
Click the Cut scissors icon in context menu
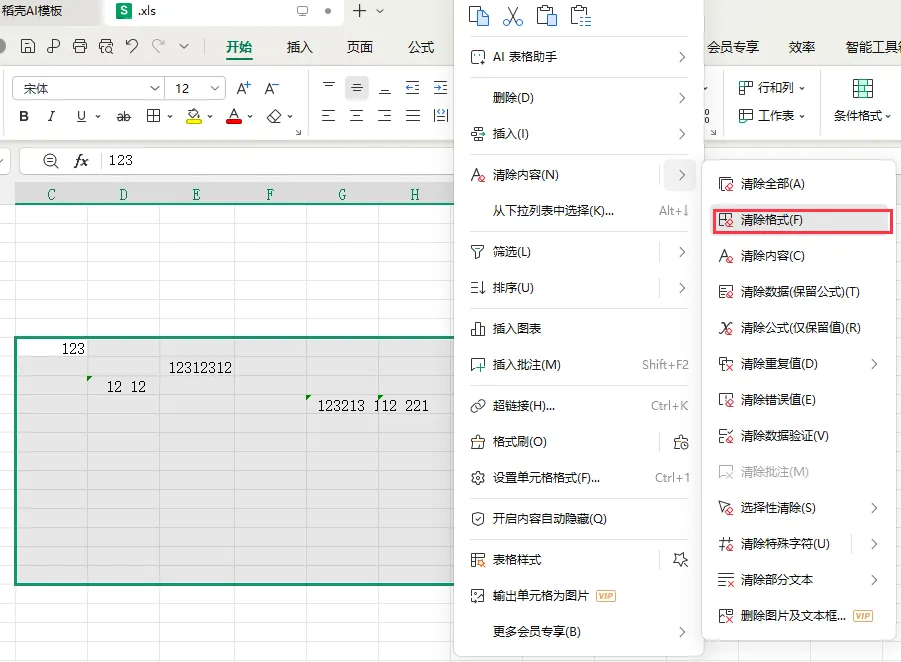[x=513, y=16]
